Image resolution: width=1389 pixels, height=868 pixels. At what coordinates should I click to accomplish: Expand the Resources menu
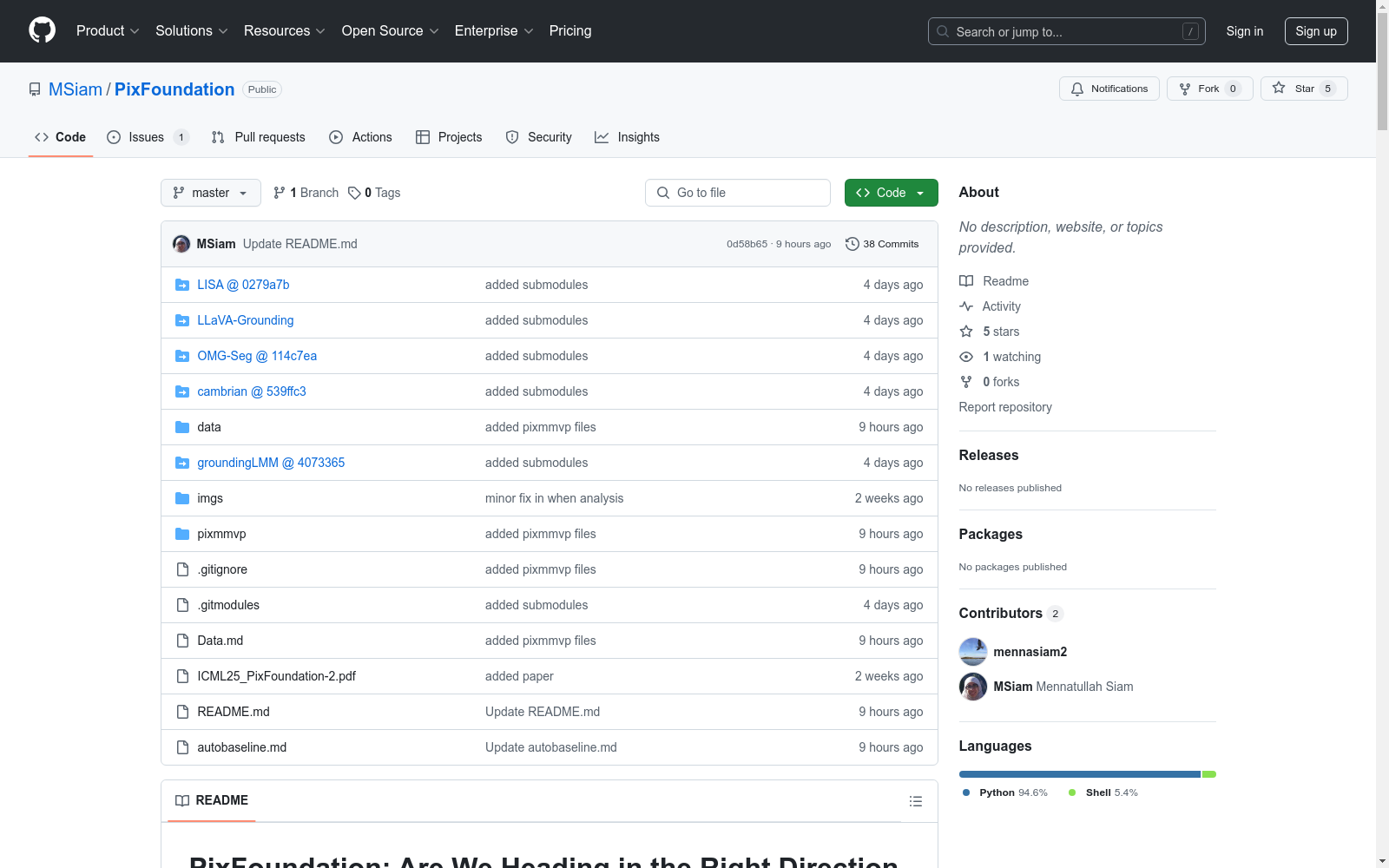point(285,30)
